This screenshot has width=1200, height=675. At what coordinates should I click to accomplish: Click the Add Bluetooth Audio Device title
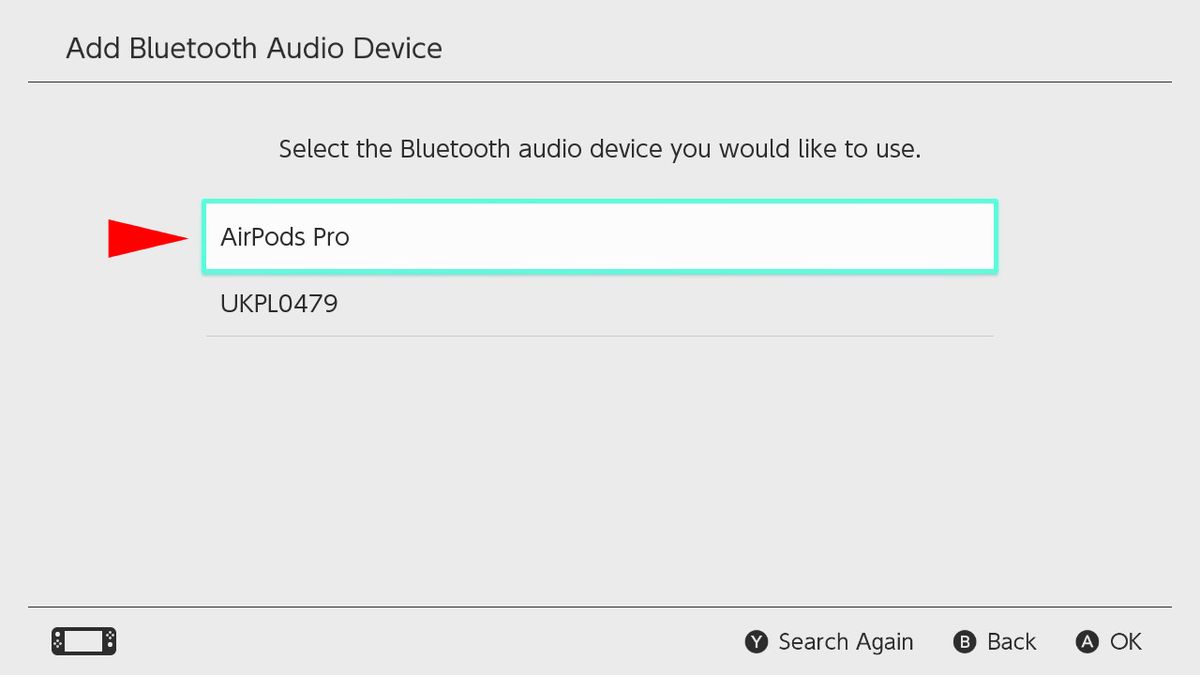point(254,48)
